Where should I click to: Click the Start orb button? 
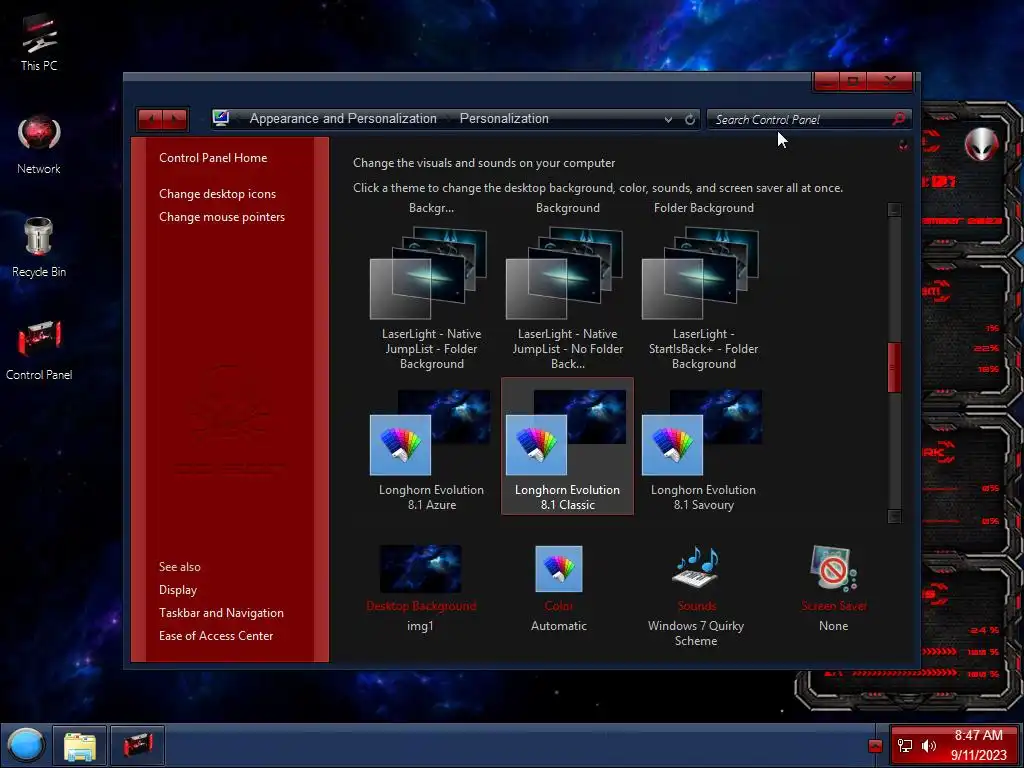pos(25,745)
